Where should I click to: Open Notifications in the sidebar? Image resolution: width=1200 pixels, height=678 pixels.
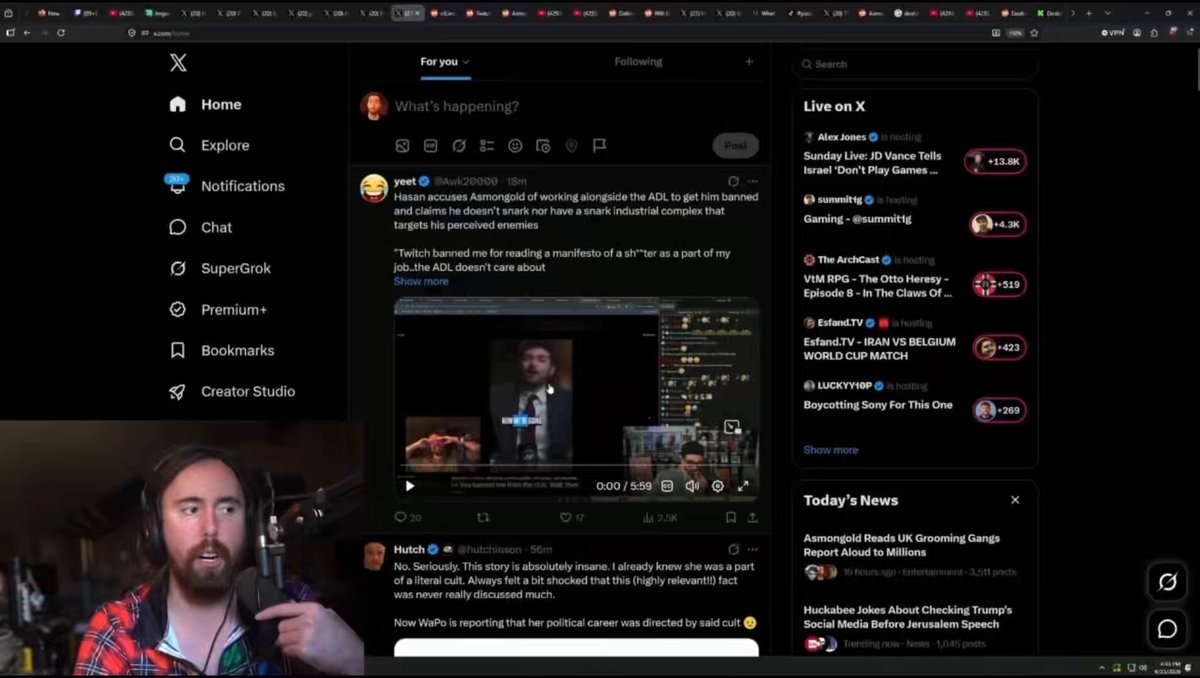click(x=227, y=186)
